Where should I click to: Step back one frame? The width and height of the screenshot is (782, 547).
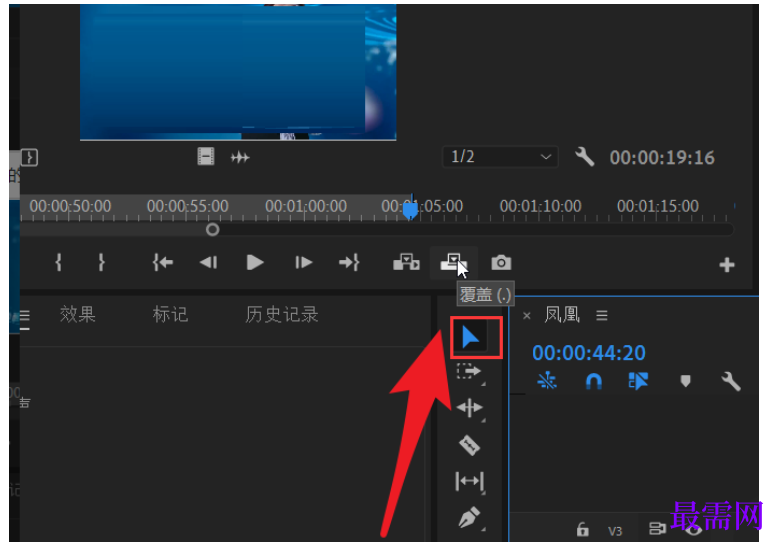click(x=208, y=262)
